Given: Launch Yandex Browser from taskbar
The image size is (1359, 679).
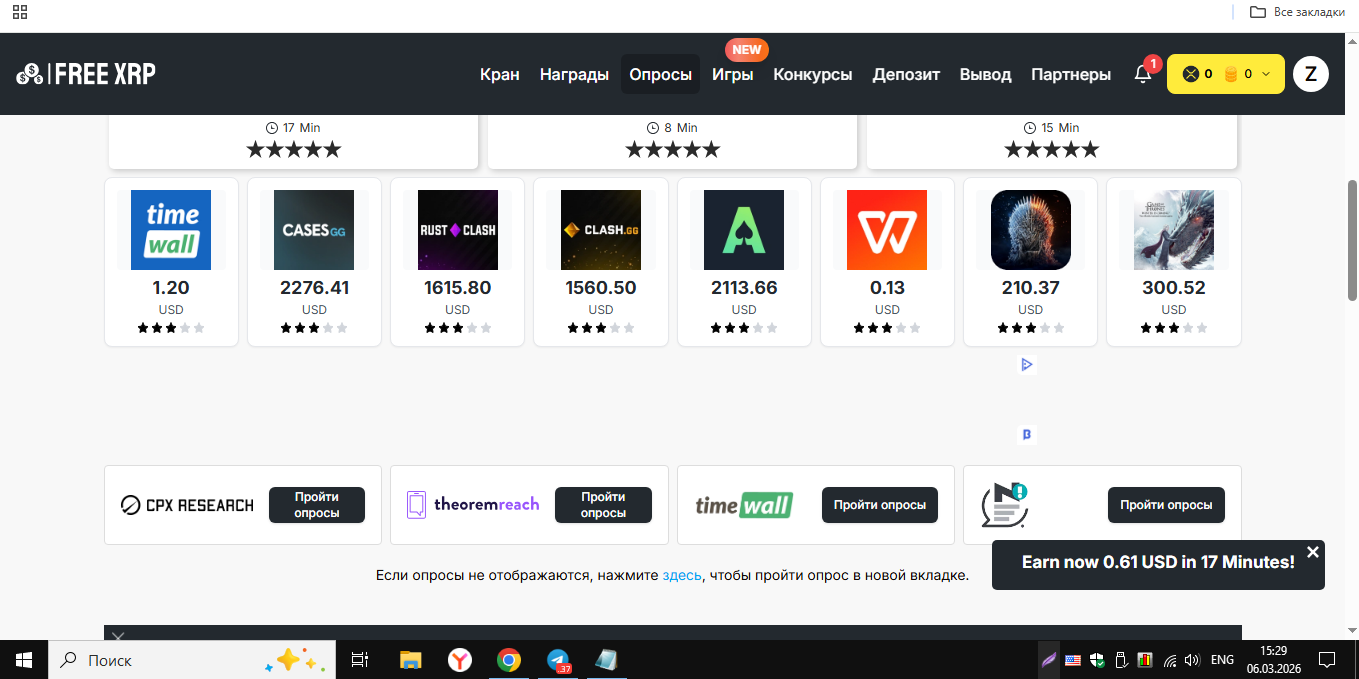Looking at the screenshot, I should (x=459, y=660).
